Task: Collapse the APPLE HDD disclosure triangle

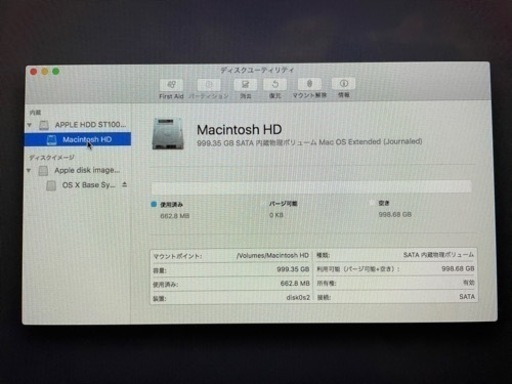Action: (x=30, y=125)
